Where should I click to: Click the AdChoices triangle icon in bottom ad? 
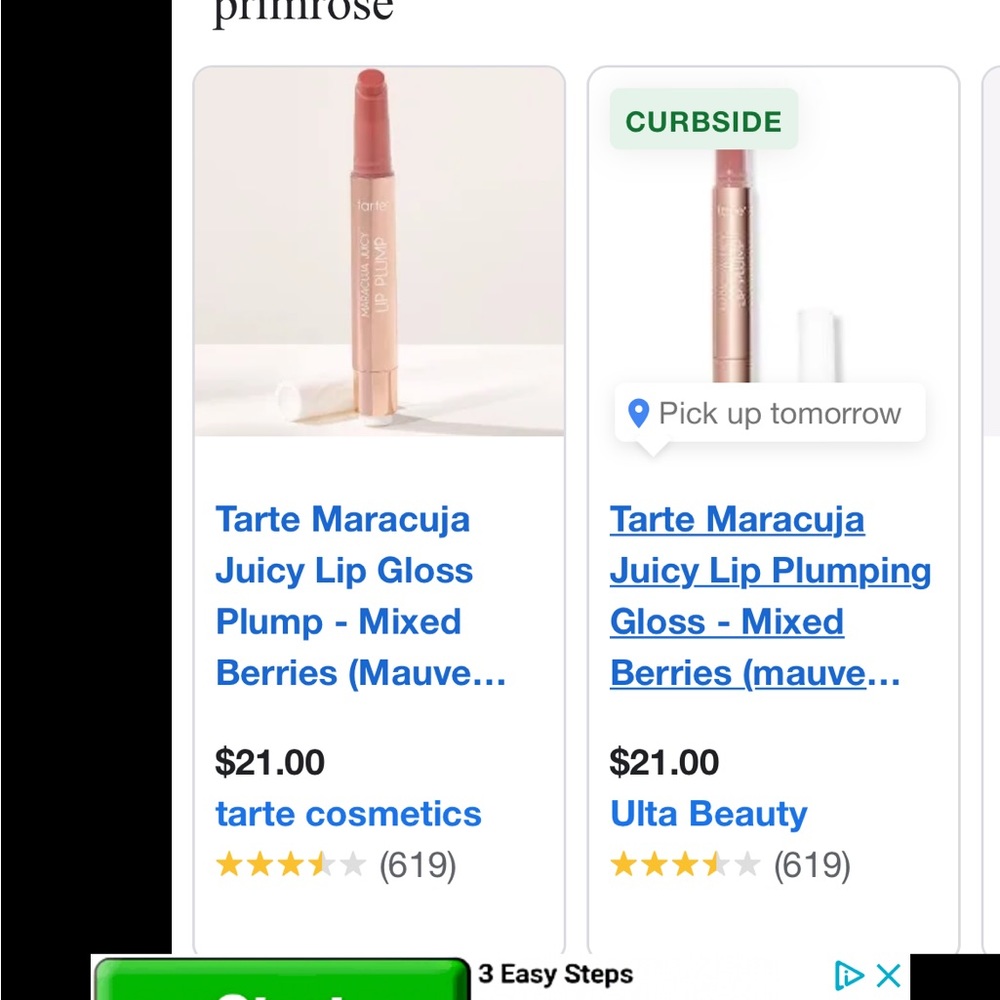click(849, 975)
